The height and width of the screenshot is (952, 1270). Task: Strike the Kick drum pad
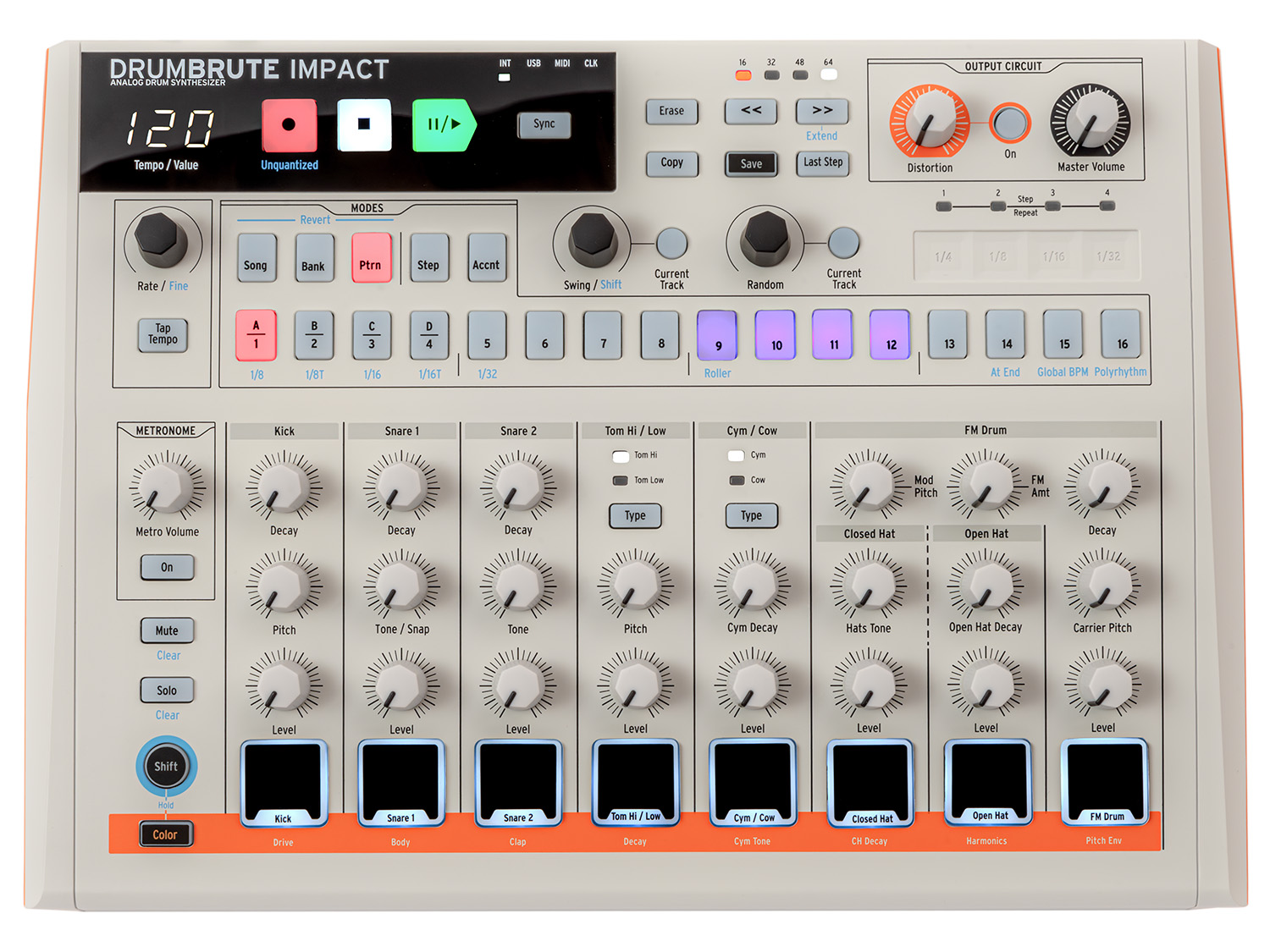click(x=284, y=783)
